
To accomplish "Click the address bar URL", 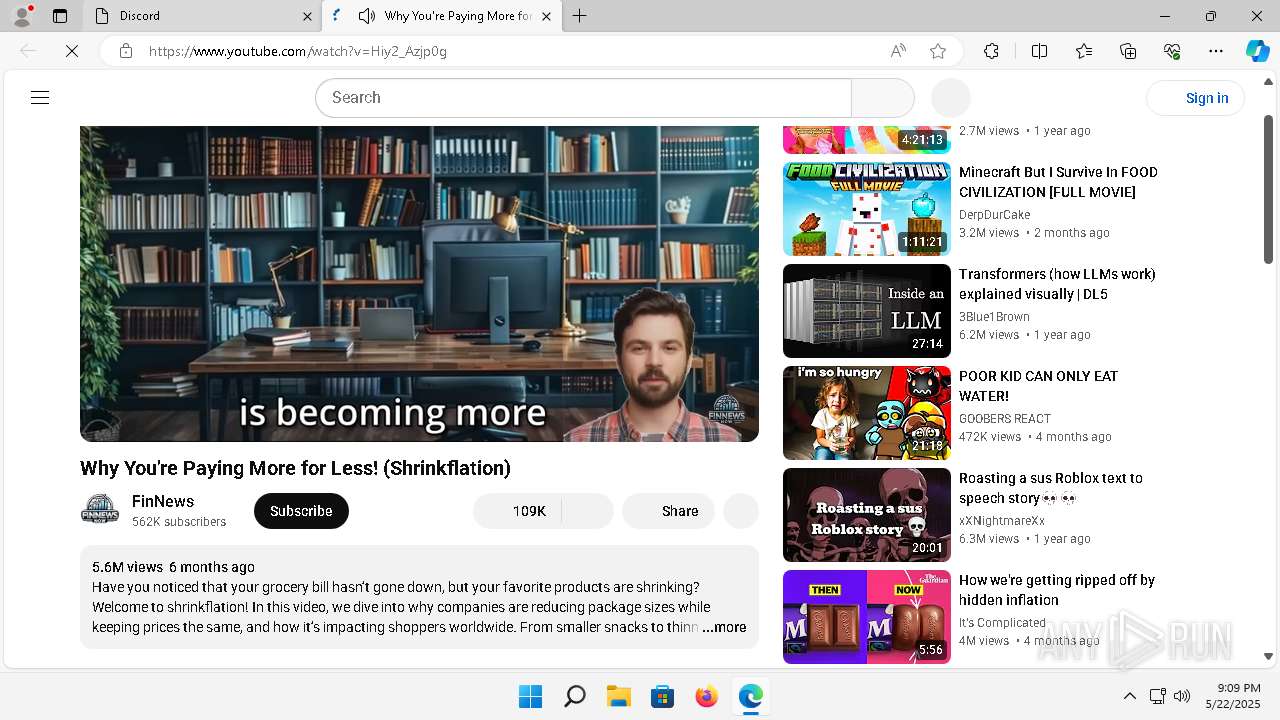I will pos(298,51).
